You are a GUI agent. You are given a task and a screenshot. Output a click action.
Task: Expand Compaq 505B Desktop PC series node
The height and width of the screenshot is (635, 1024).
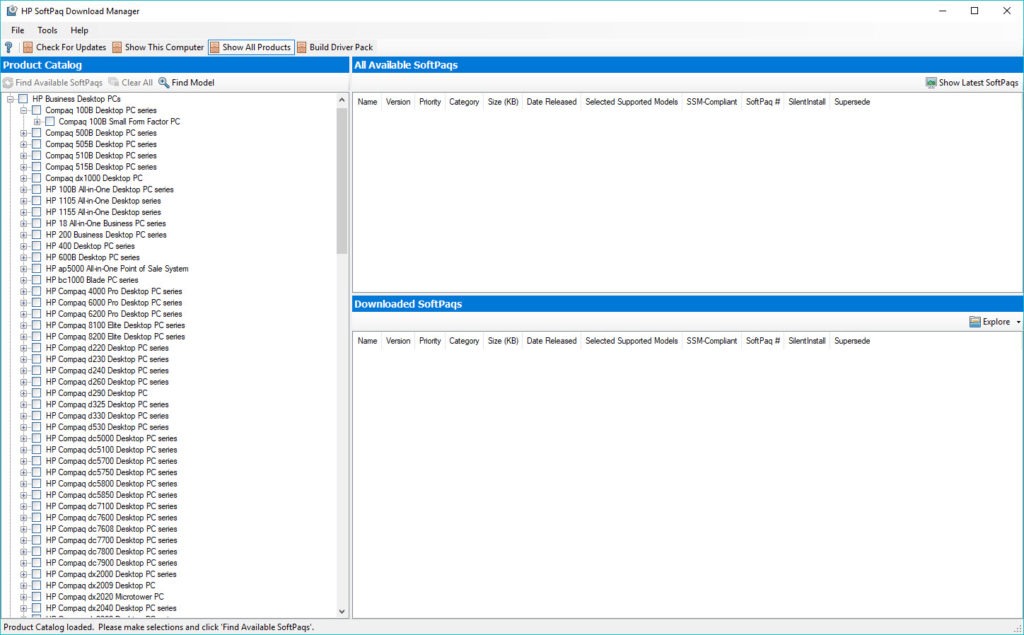click(x=24, y=144)
